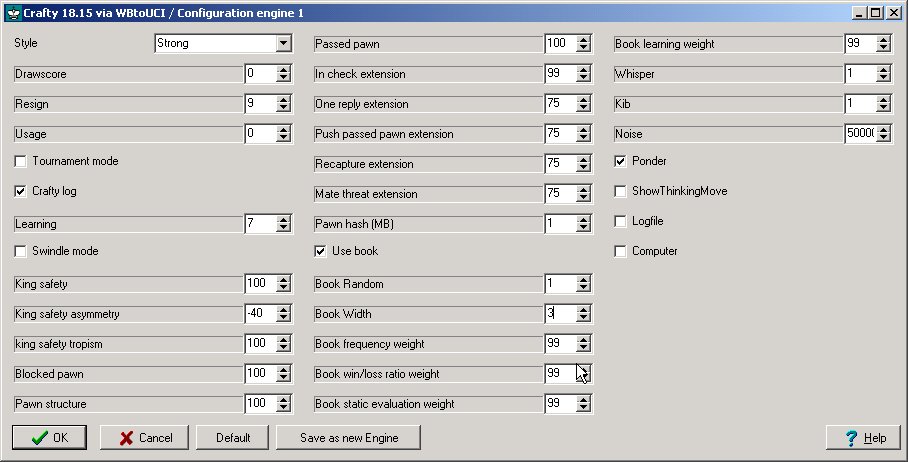Image resolution: width=908 pixels, height=462 pixels.
Task: Focus the Learning value field
Action: (x=260, y=223)
